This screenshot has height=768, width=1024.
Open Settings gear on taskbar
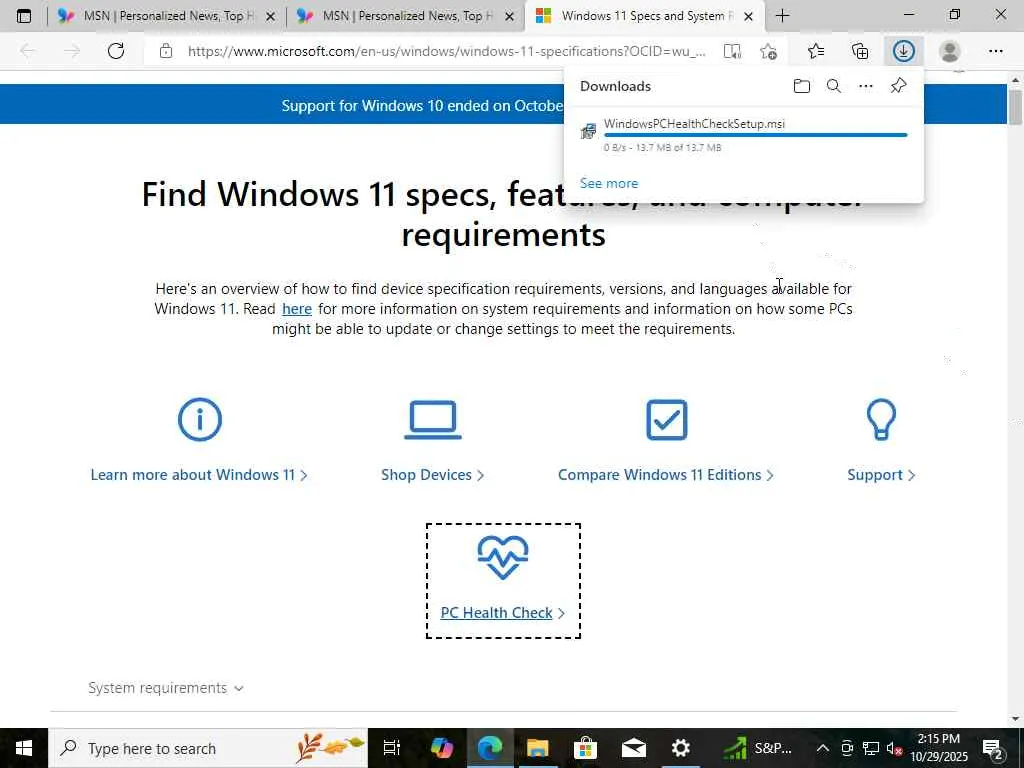pos(680,748)
